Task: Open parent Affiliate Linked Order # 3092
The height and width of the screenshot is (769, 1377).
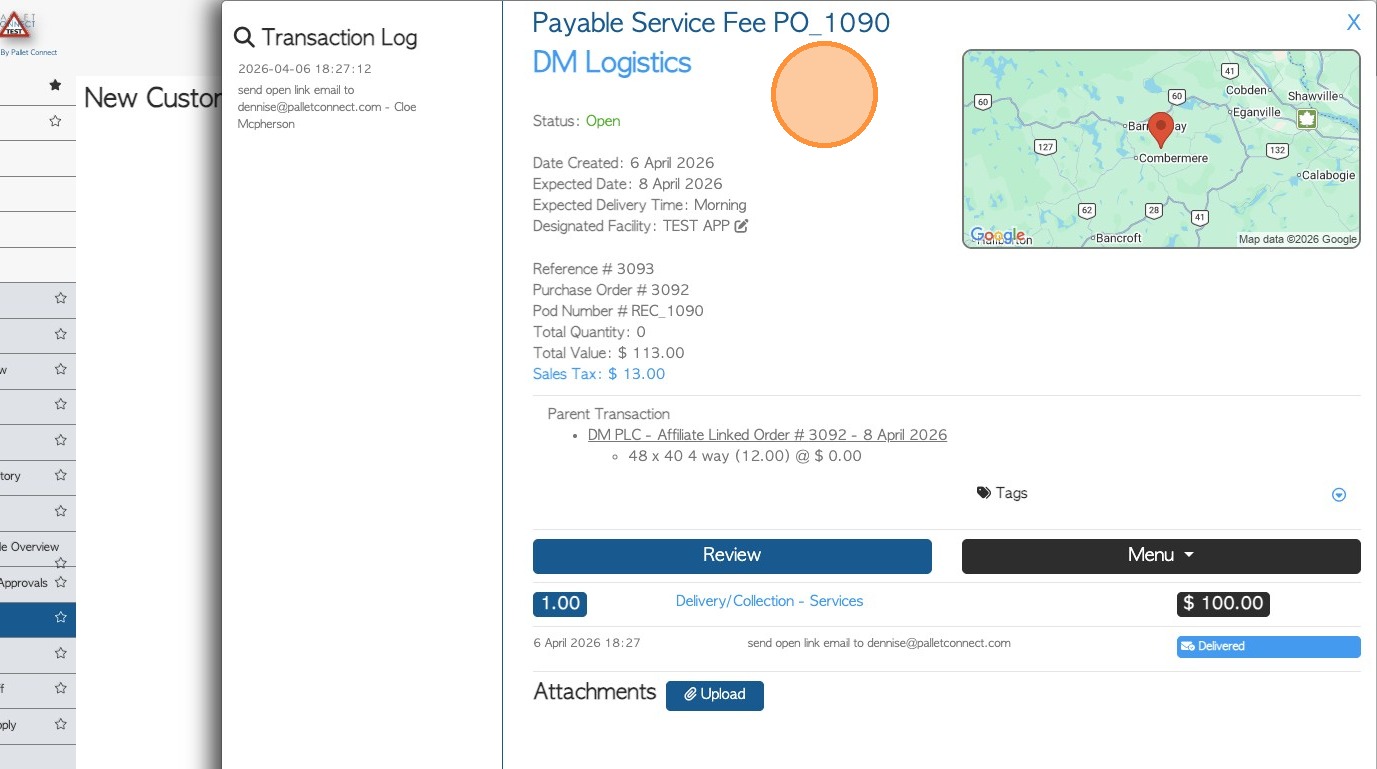Action: [767, 435]
